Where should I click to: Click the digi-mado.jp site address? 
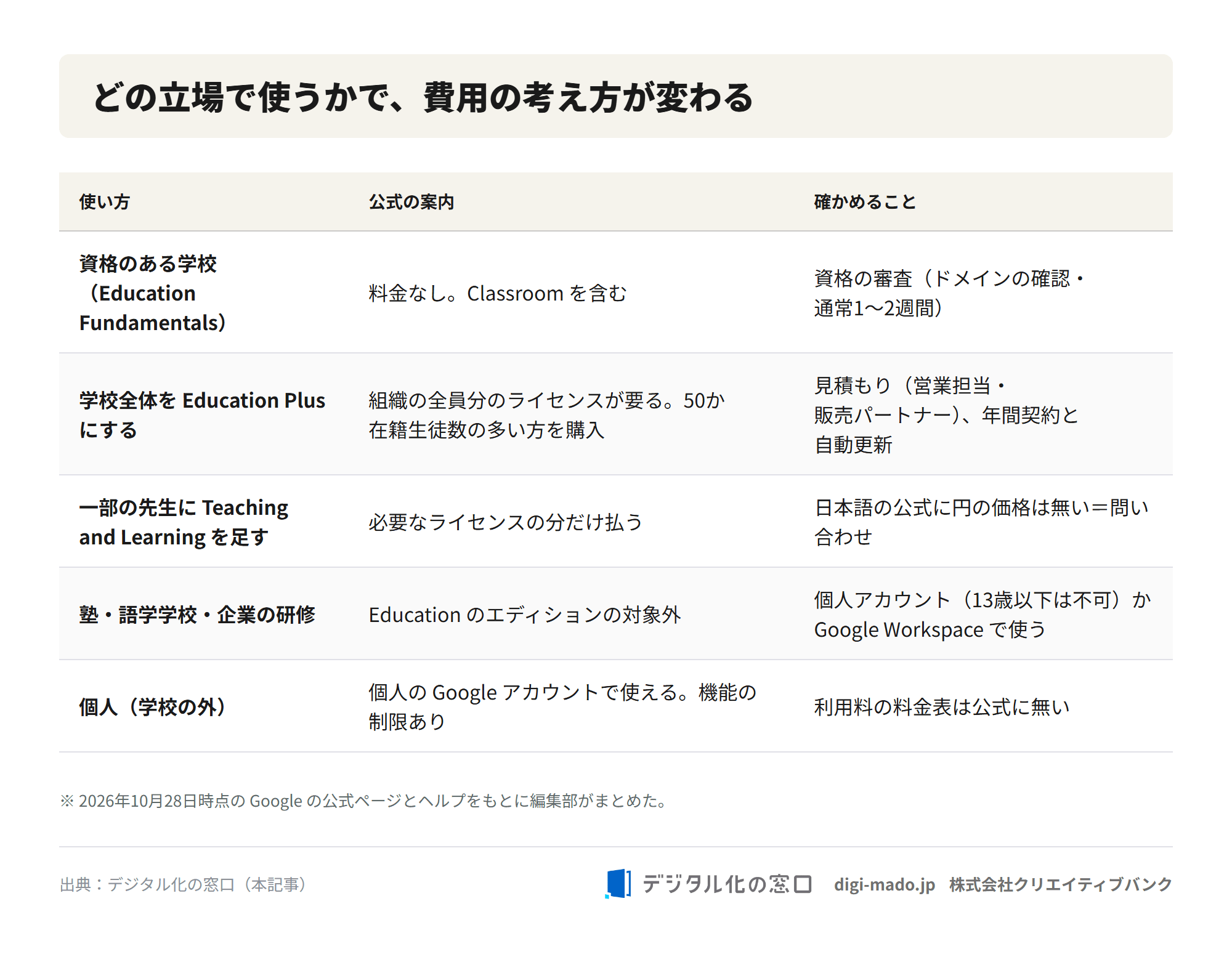885,885
